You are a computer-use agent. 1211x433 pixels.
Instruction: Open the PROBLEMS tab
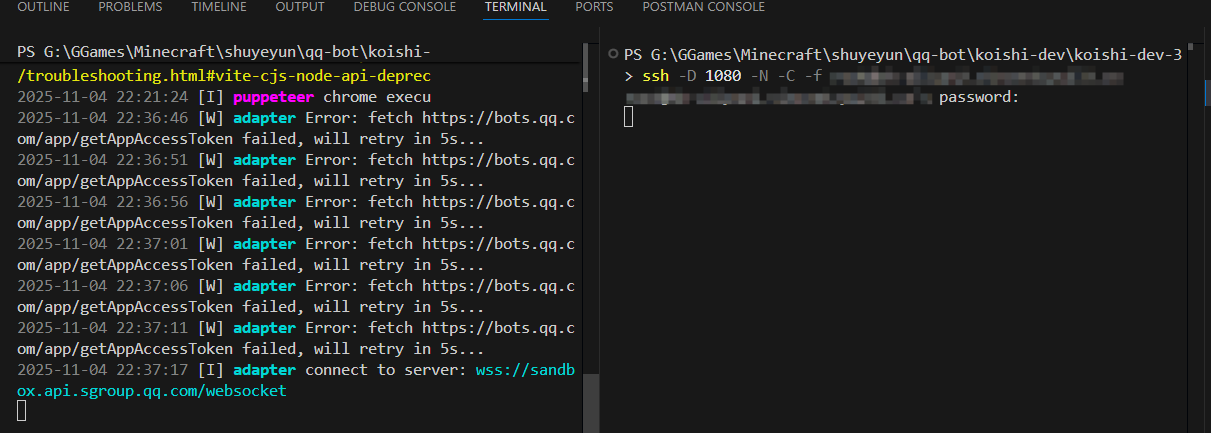130,7
